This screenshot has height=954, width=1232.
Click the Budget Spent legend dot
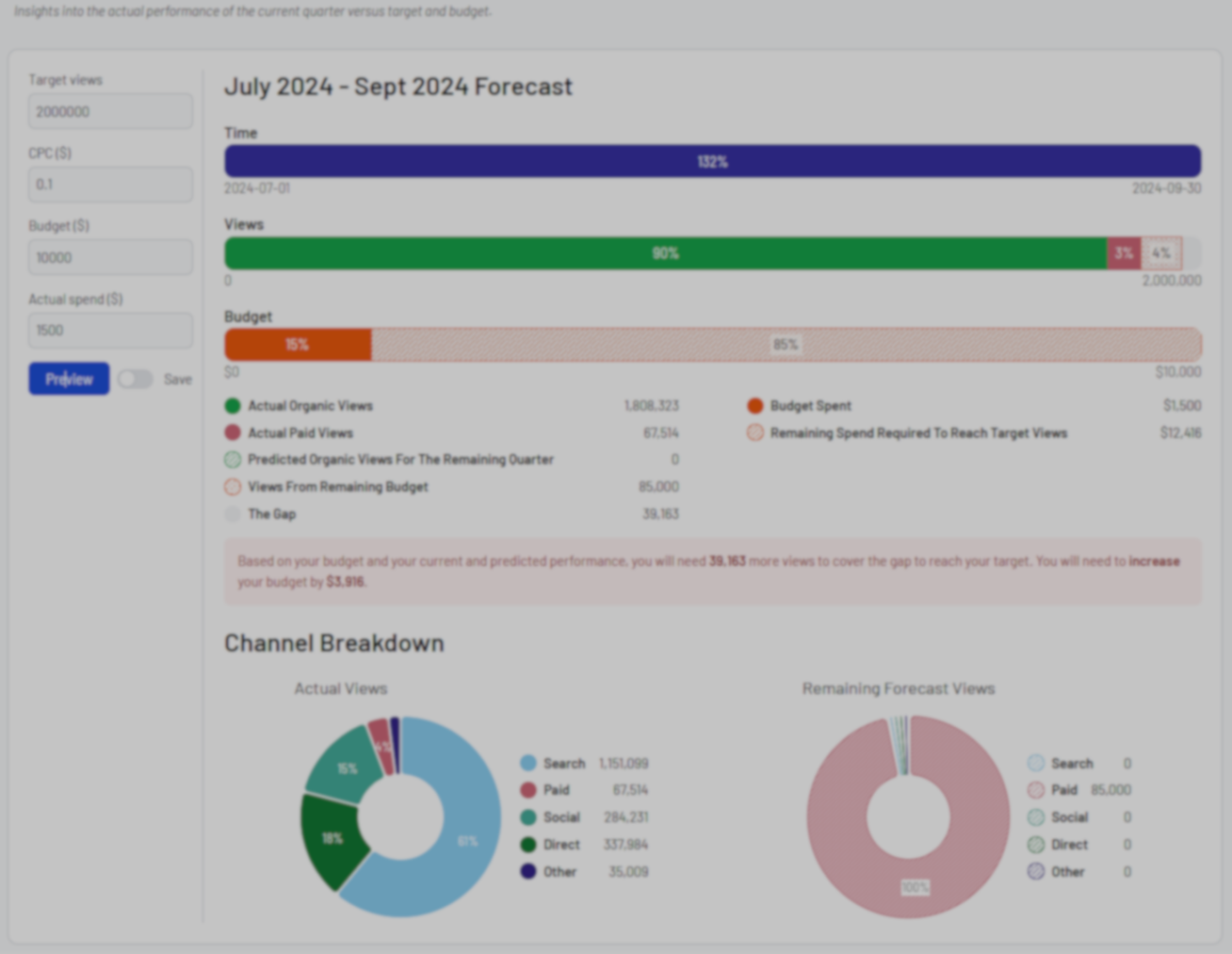754,406
